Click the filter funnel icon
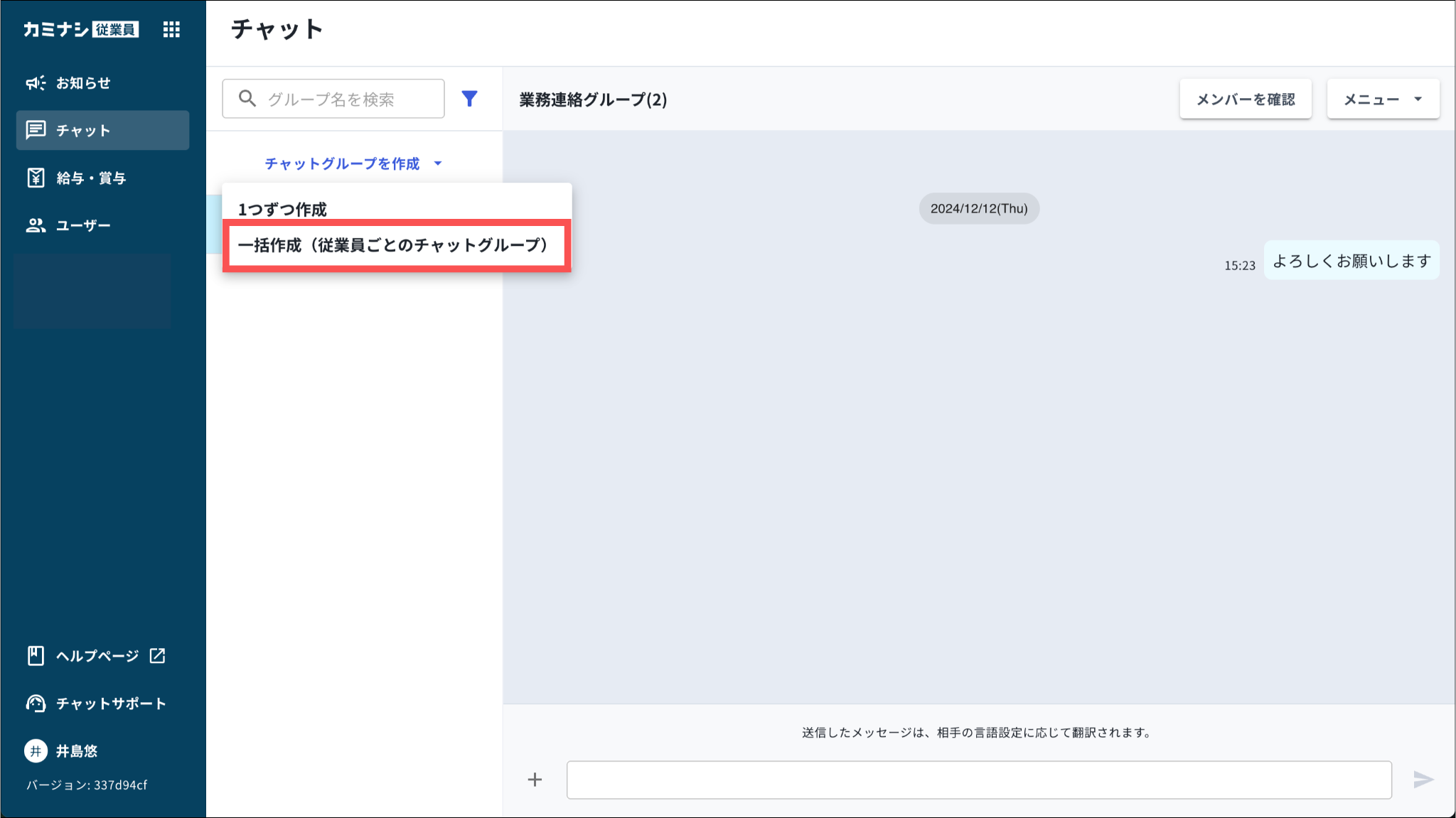 click(469, 99)
